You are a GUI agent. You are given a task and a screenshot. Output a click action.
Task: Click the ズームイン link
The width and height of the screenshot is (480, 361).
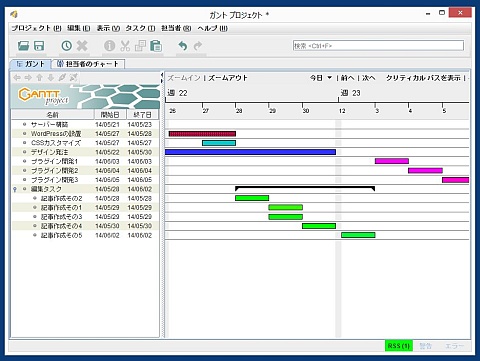tap(184, 78)
